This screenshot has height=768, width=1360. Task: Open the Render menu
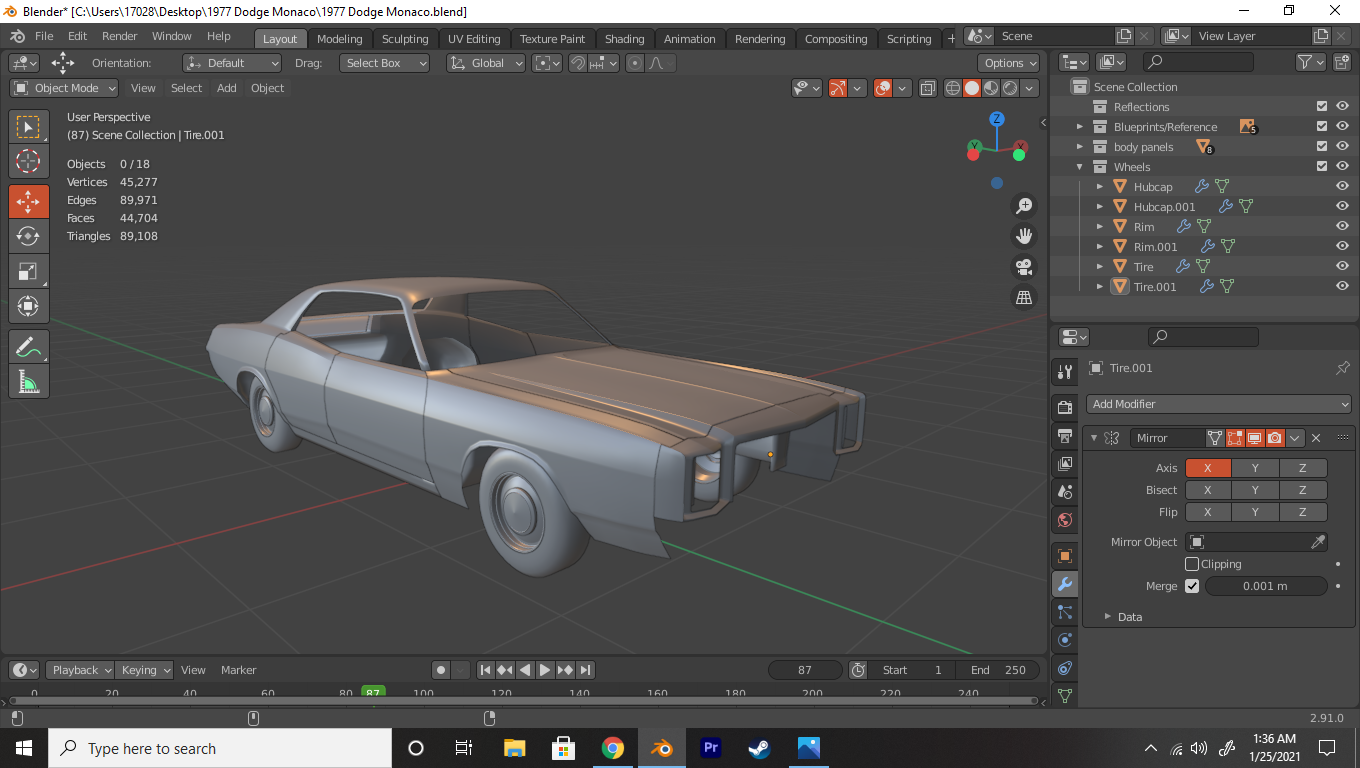(120, 36)
